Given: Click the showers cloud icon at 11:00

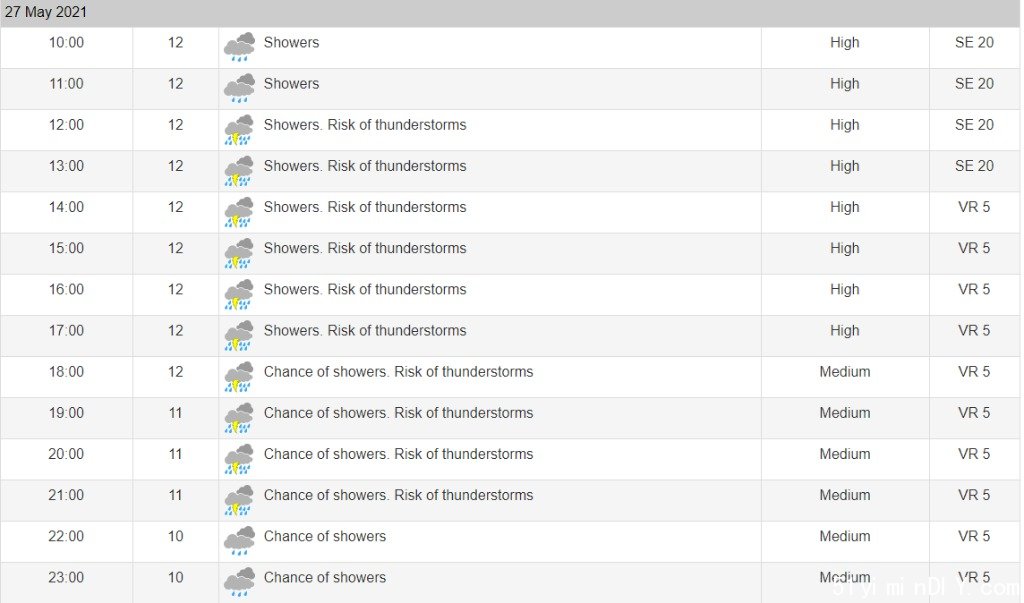Looking at the screenshot, I should tap(239, 88).
